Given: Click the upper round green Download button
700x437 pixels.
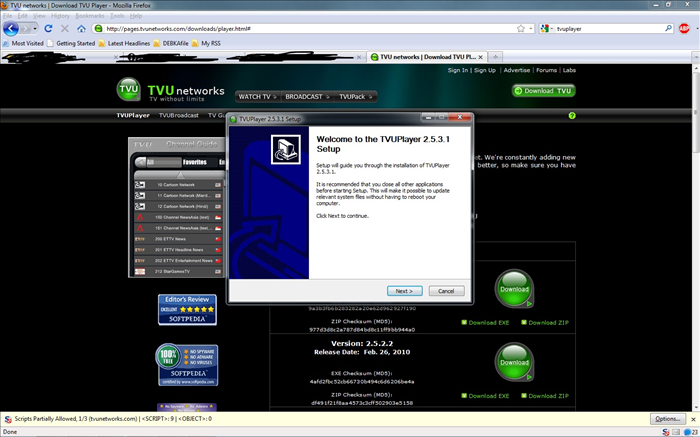Looking at the screenshot, I should pos(514,288).
